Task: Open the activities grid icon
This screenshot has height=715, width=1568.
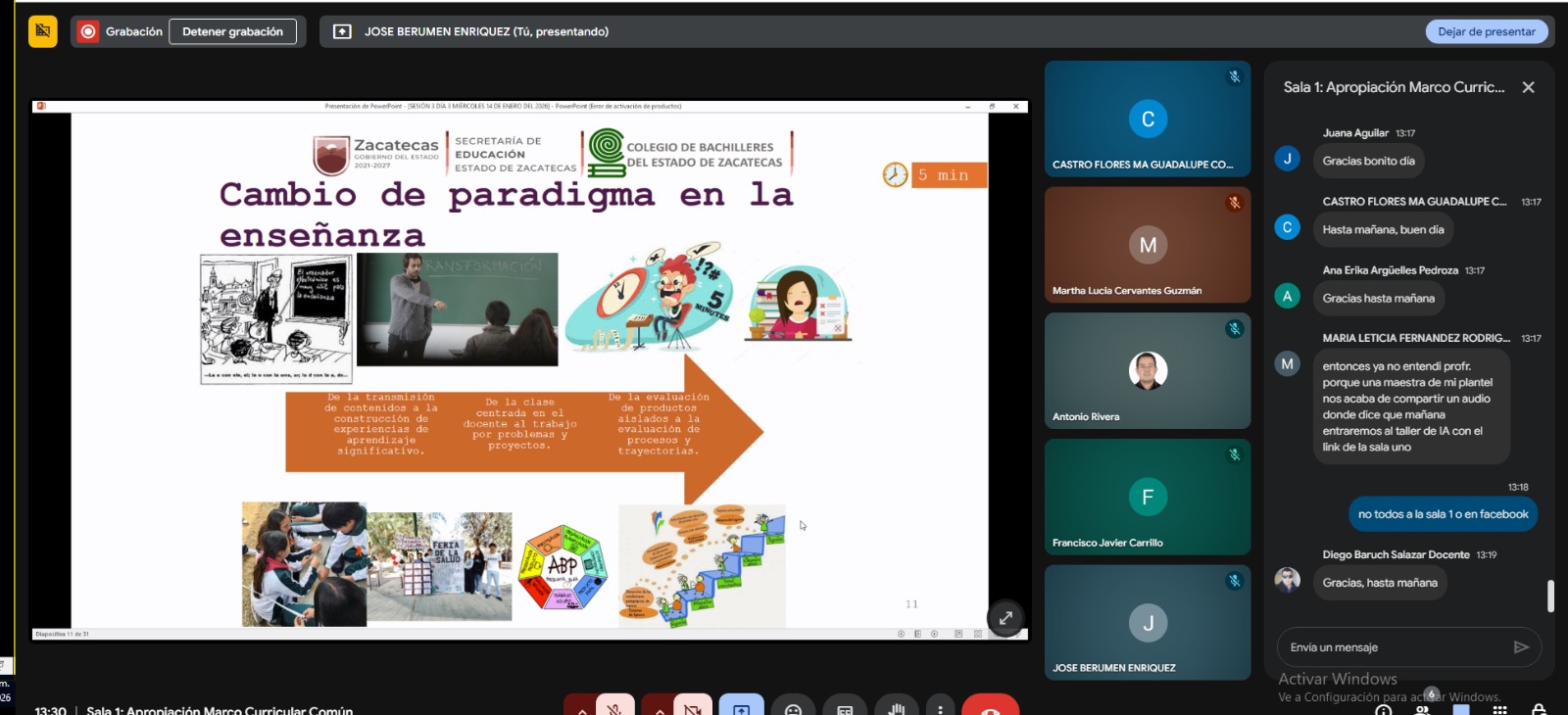Action: pyautogui.click(x=1499, y=709)
